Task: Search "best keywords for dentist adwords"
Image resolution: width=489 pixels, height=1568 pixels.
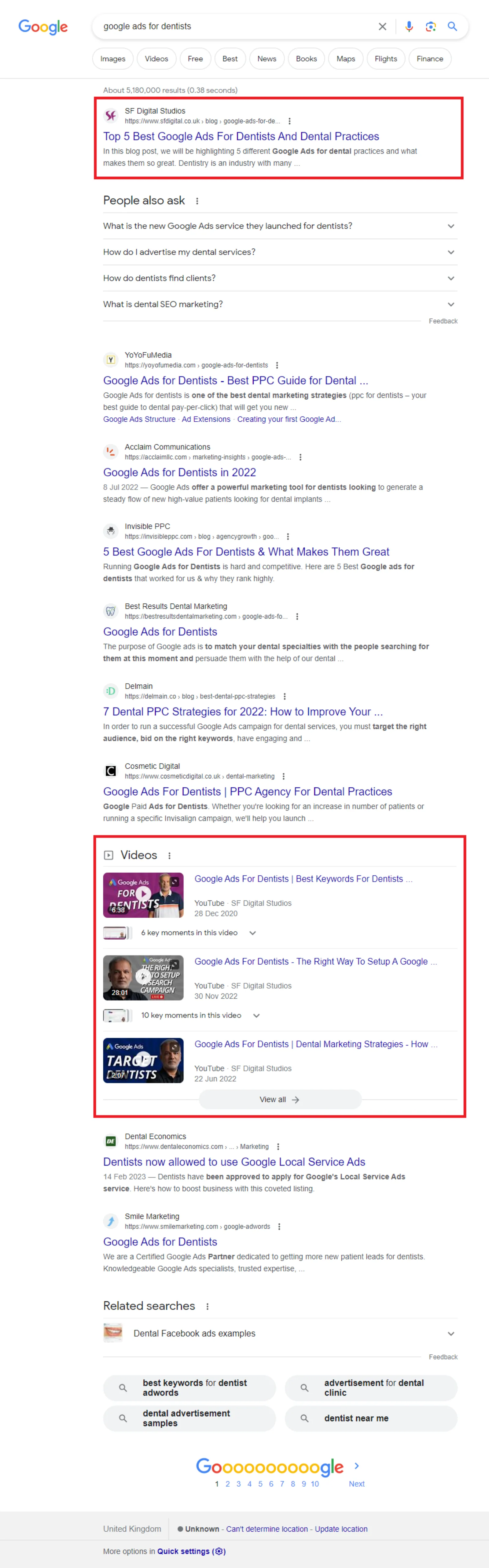Action: (x=189, y=1388)
